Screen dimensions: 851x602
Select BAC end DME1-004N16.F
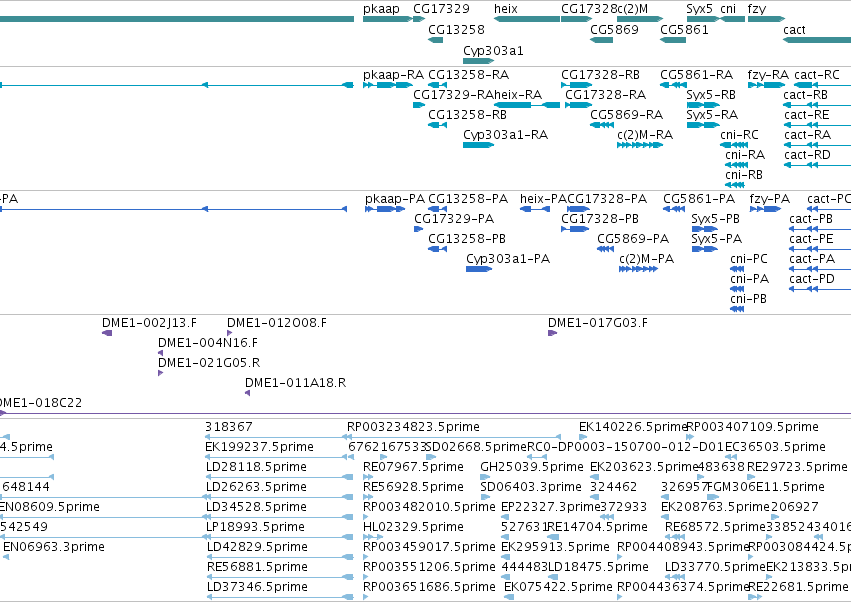click(x=161, y=353)
